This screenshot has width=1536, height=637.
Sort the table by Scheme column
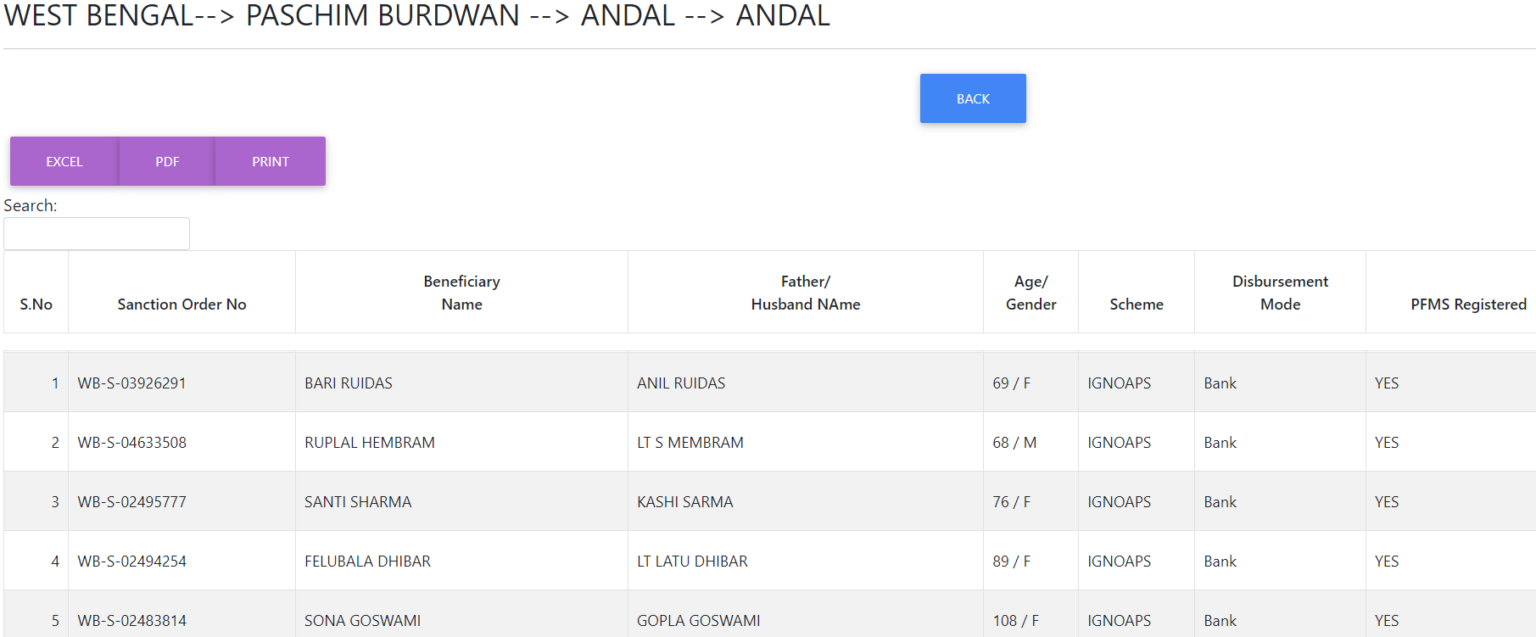click(x=1136, y=292)
